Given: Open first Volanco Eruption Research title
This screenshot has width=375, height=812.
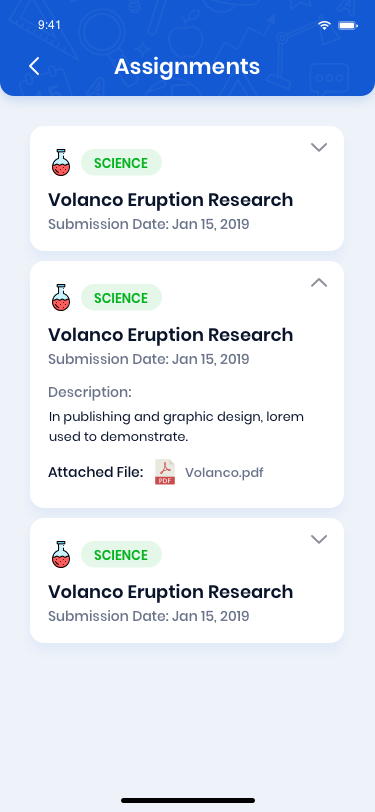Looking at the screenshot, I should [x=170, y=200].
